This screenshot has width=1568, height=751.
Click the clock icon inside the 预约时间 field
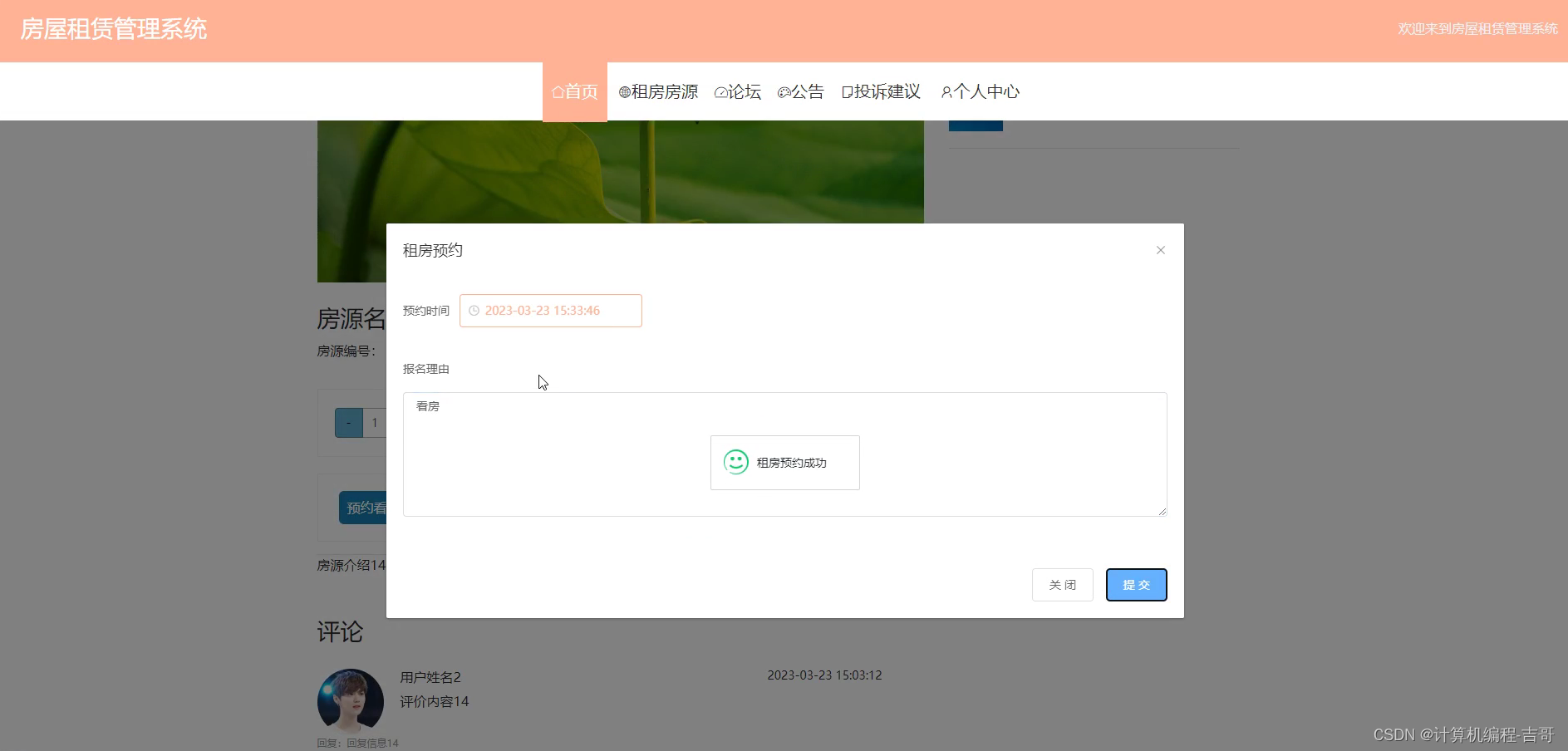coord(474,311)
